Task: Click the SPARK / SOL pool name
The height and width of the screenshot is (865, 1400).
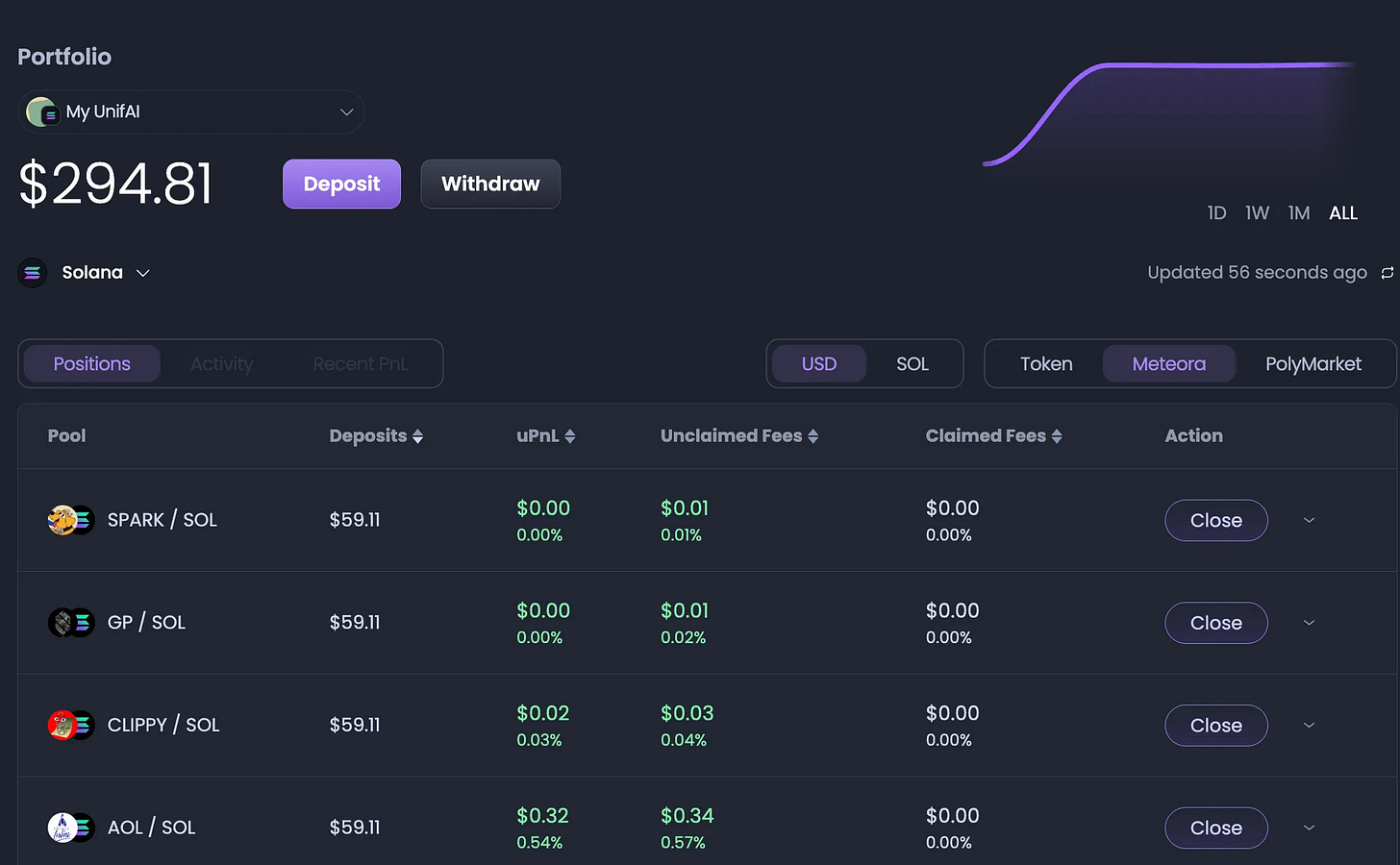Action: 162,520
